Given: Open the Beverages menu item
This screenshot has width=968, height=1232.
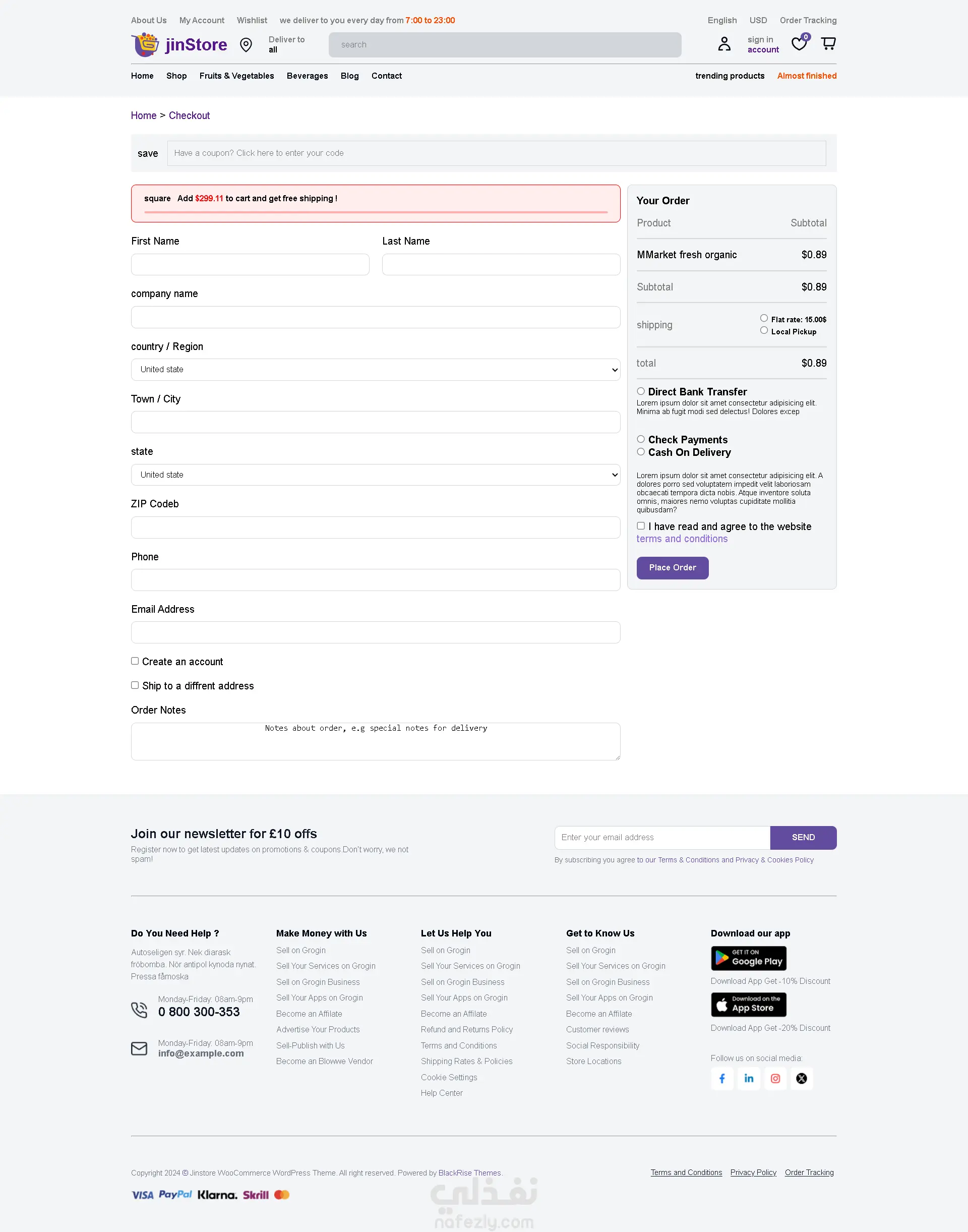Looking at the screenshot, I should [x=307, y=76].
